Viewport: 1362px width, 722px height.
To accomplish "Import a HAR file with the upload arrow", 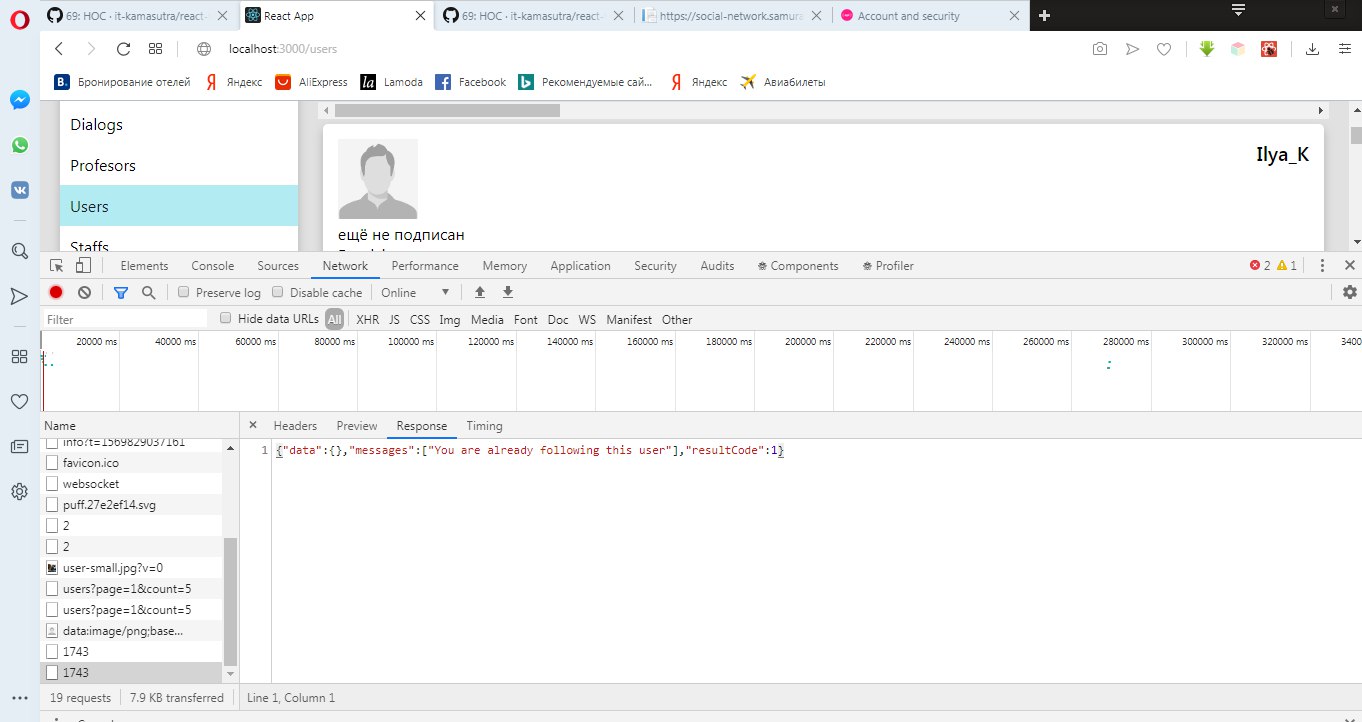I will tap(480, 292).
